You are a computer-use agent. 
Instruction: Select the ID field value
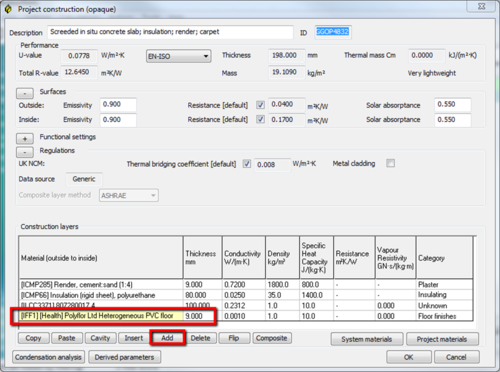332,32
